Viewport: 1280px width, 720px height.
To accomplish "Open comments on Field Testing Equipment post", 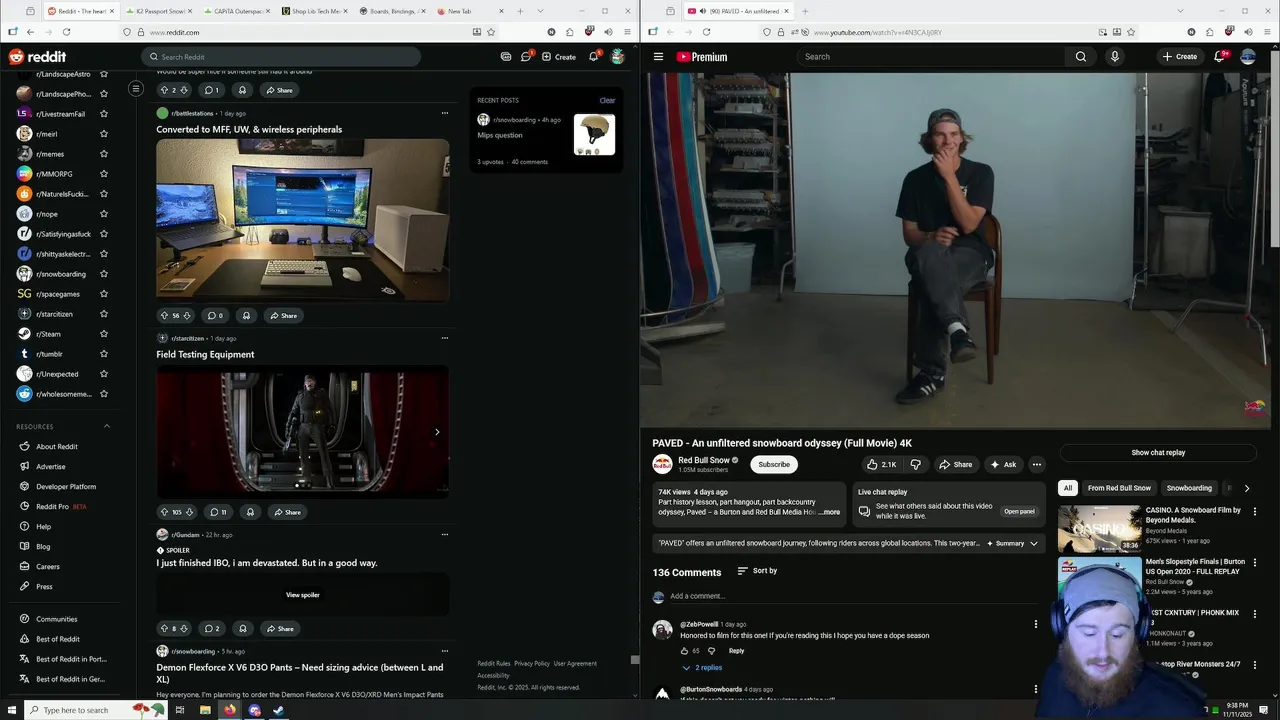I will tap(217, 512).
